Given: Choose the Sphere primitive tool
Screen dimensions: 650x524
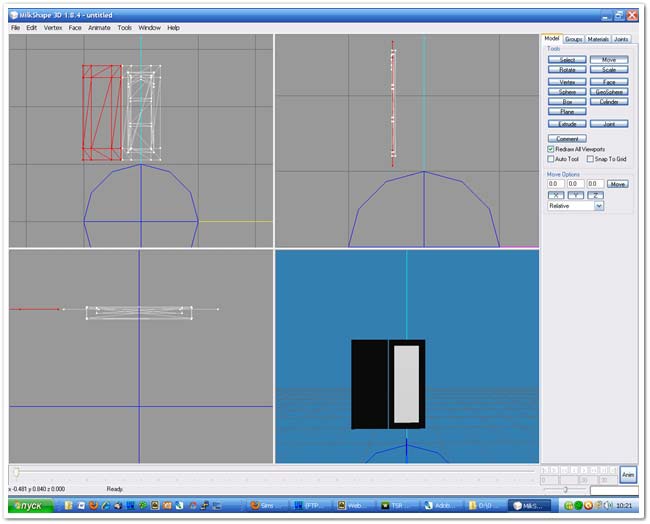Looking at the screenshot, I should (567, 92).
